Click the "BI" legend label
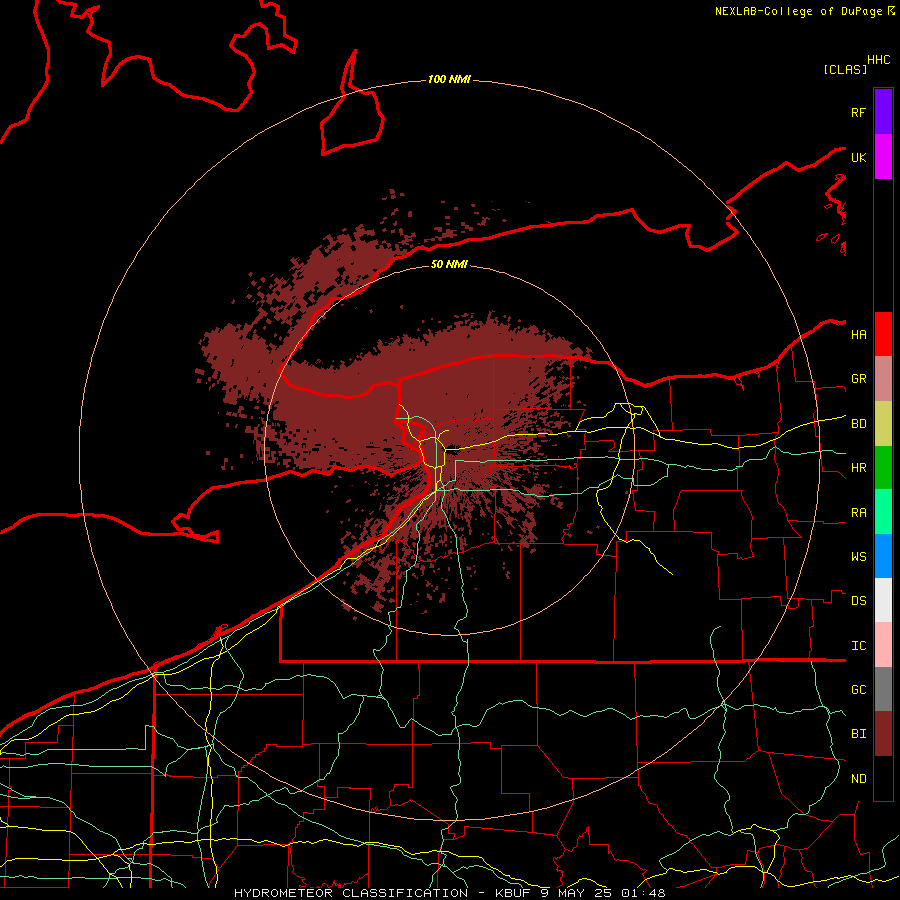The height and width of the screenshot is (900, 900). pyautogui.click(x=858, y=734)
